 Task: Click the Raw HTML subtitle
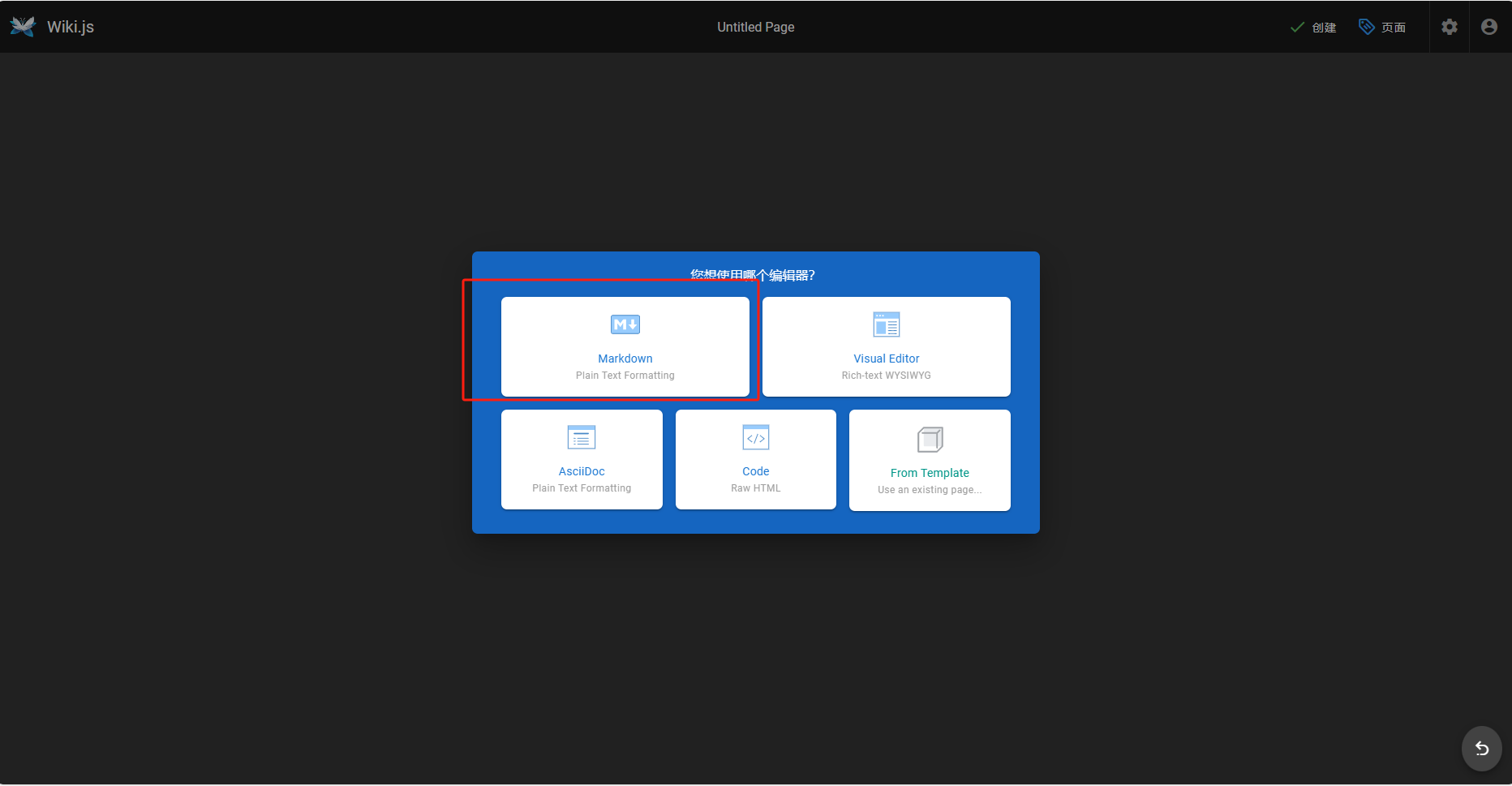[x=756, y=488]
